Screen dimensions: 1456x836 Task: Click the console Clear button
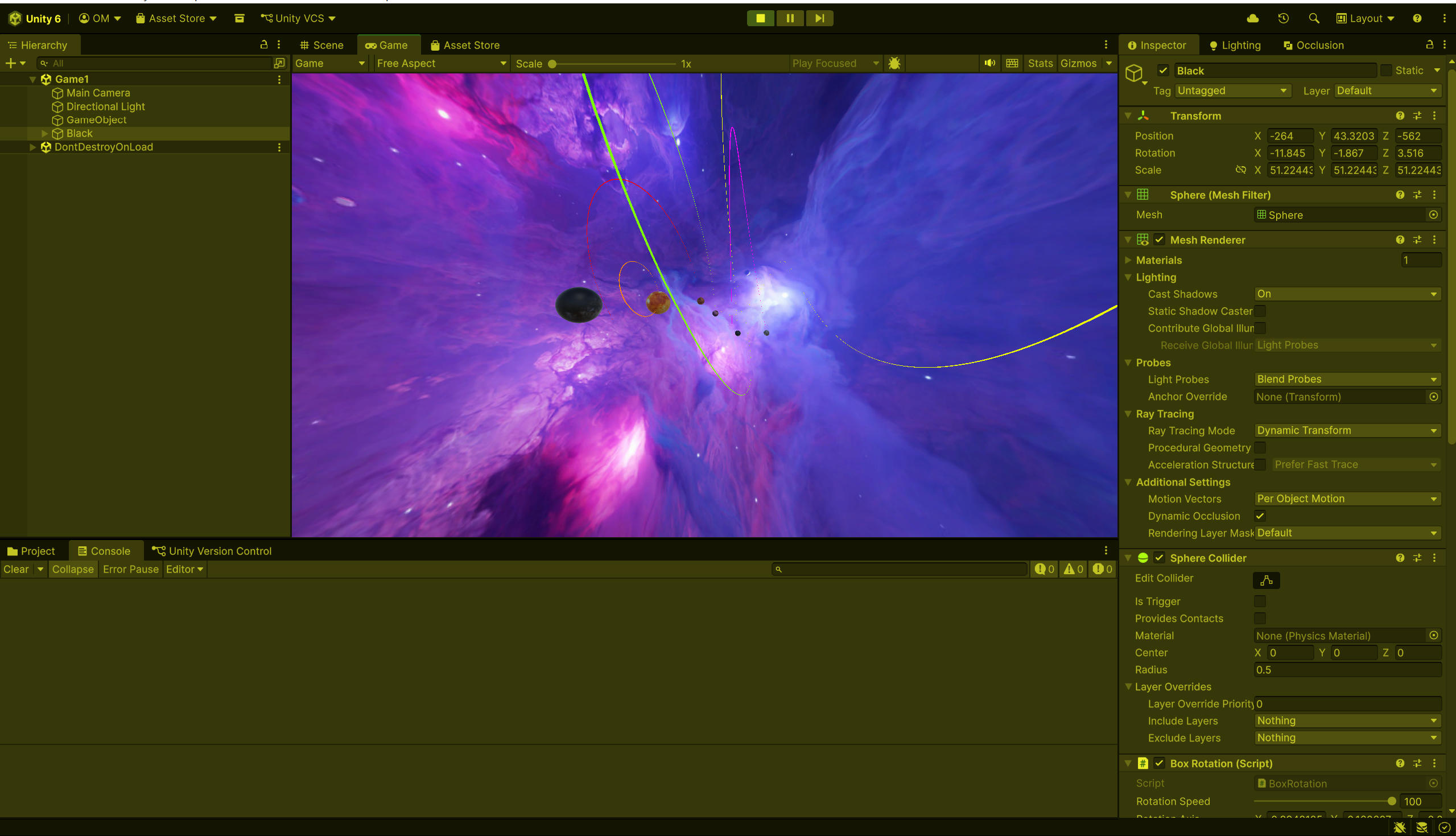(x=16, y=569)
